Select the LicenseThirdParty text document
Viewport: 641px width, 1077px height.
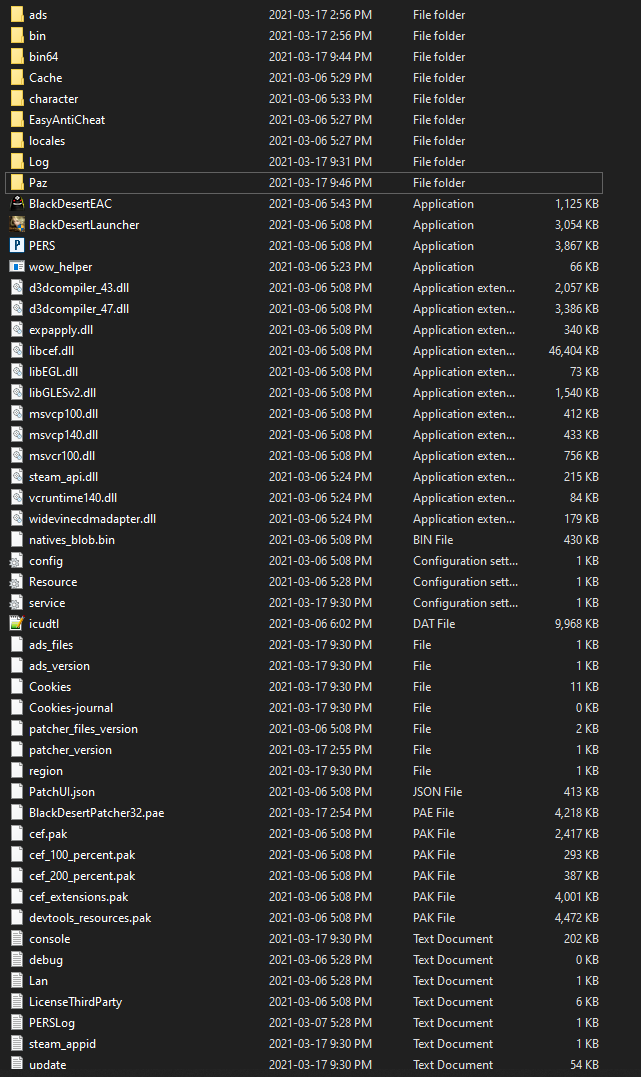(x=75, y=1002)
